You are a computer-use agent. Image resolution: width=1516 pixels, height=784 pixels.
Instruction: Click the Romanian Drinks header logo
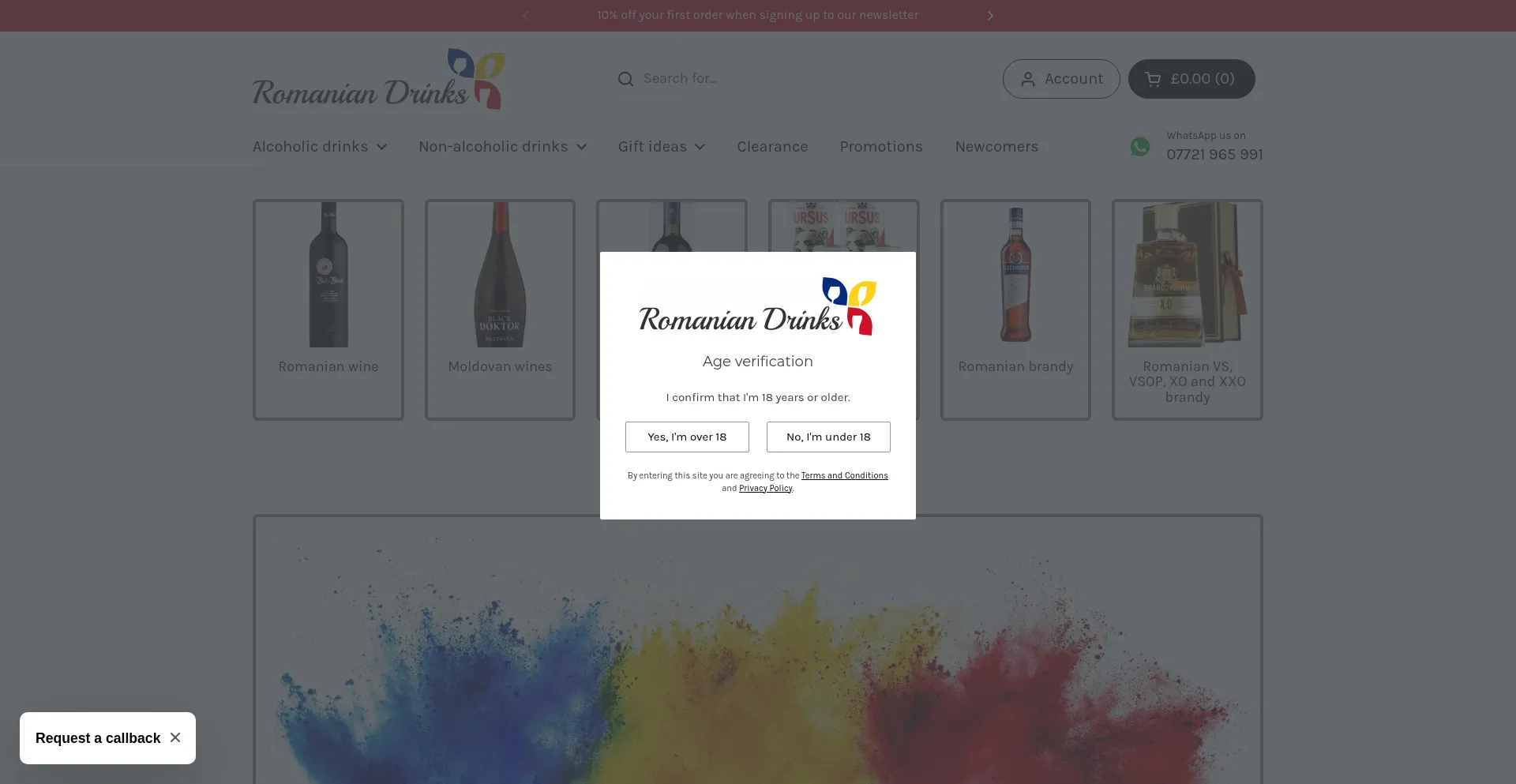pos(379,79)
